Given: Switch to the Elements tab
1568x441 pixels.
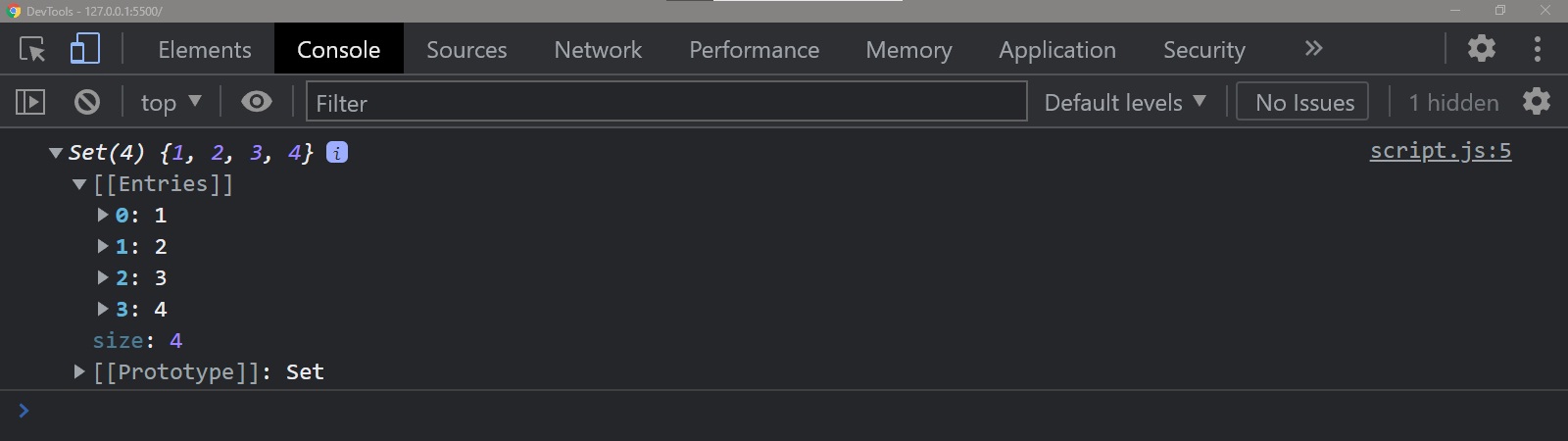Looking at the screenshot, I should pyautogui.click(x=205, y=49).
